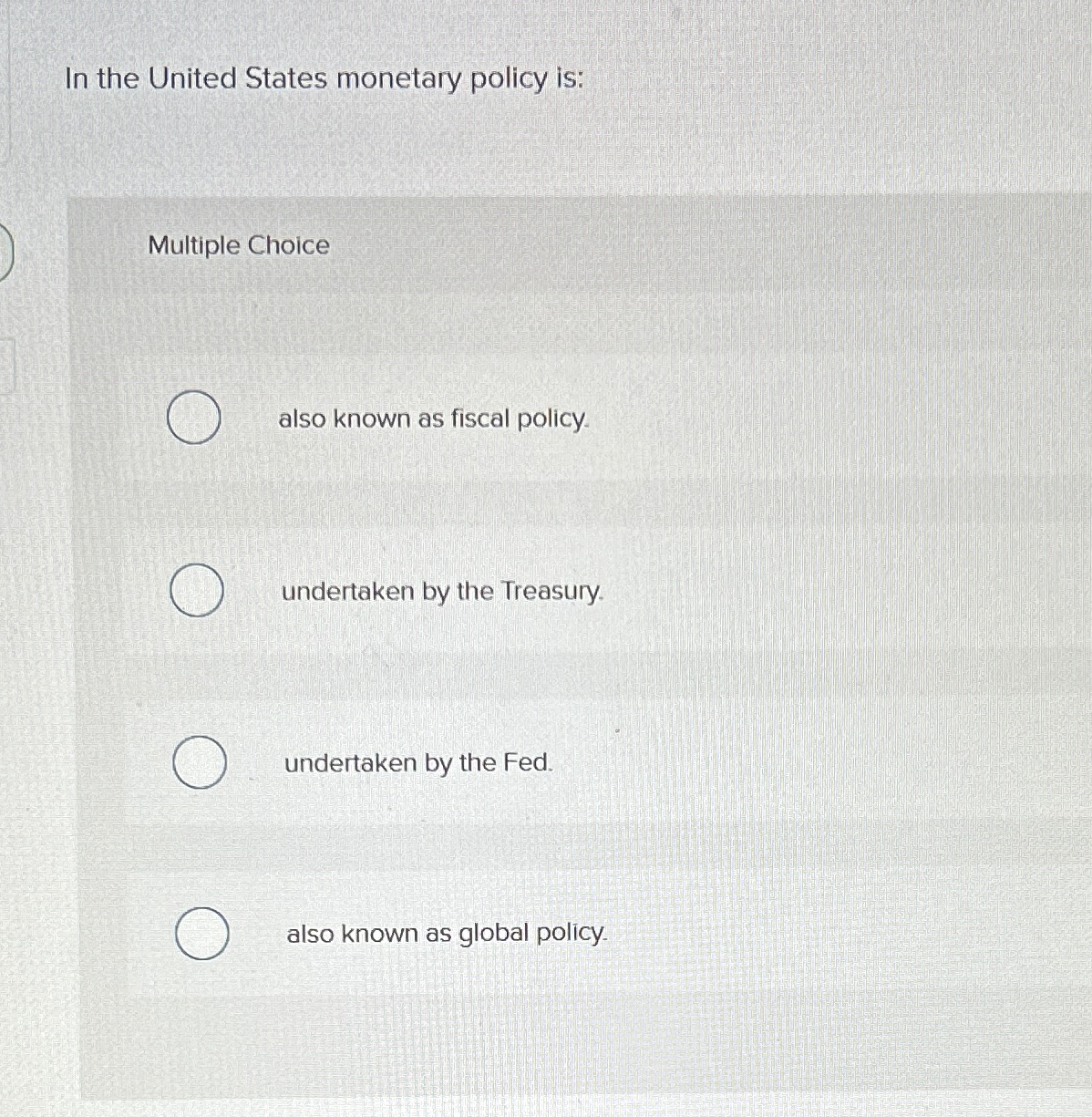Click the word 'fiscal' in the first option
Viewport: 1092px width, 1117px height.
point(480,419)
